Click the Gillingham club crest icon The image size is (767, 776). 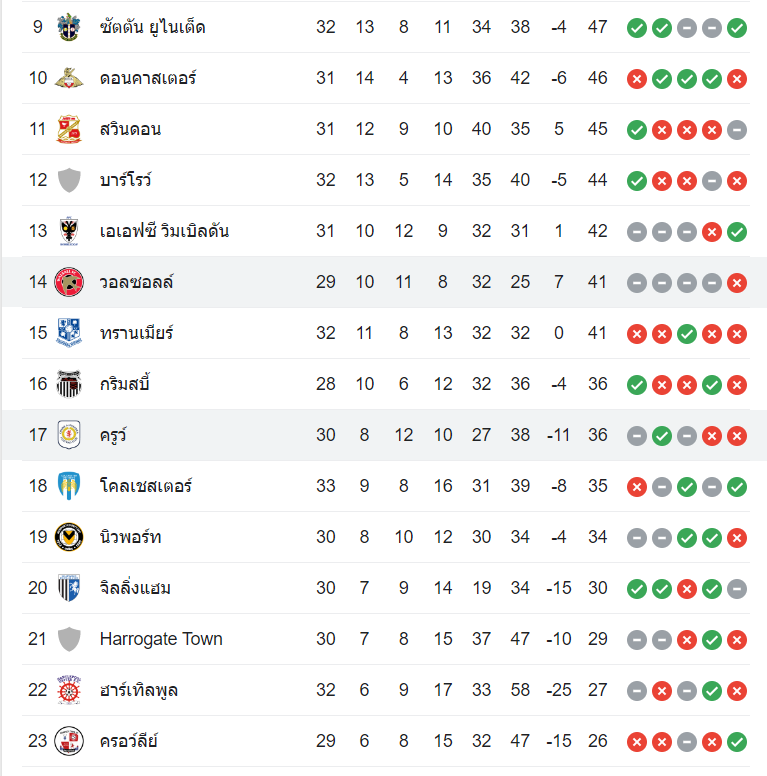[69, 588]
